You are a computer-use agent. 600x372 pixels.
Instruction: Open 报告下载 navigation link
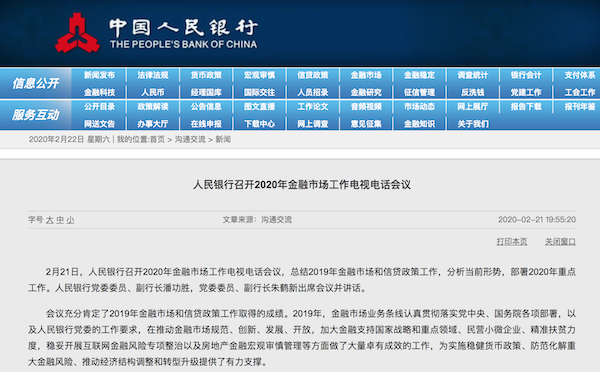(x=526, y=107)
